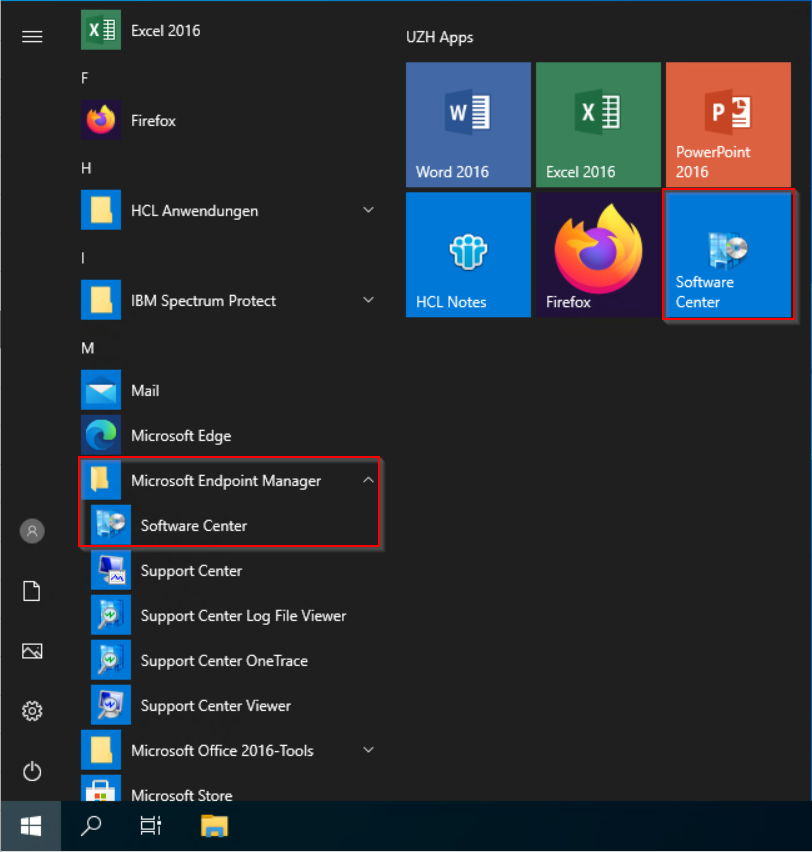Launch the Word 2016 tile
812x852 pixels.
[467, 124]
